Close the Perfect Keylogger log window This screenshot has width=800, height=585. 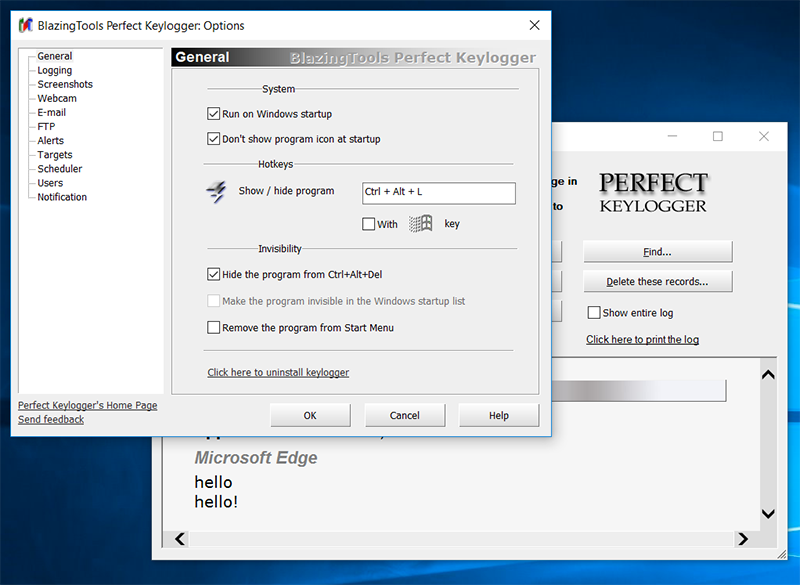pyautogui.click(x=764, y=136)
